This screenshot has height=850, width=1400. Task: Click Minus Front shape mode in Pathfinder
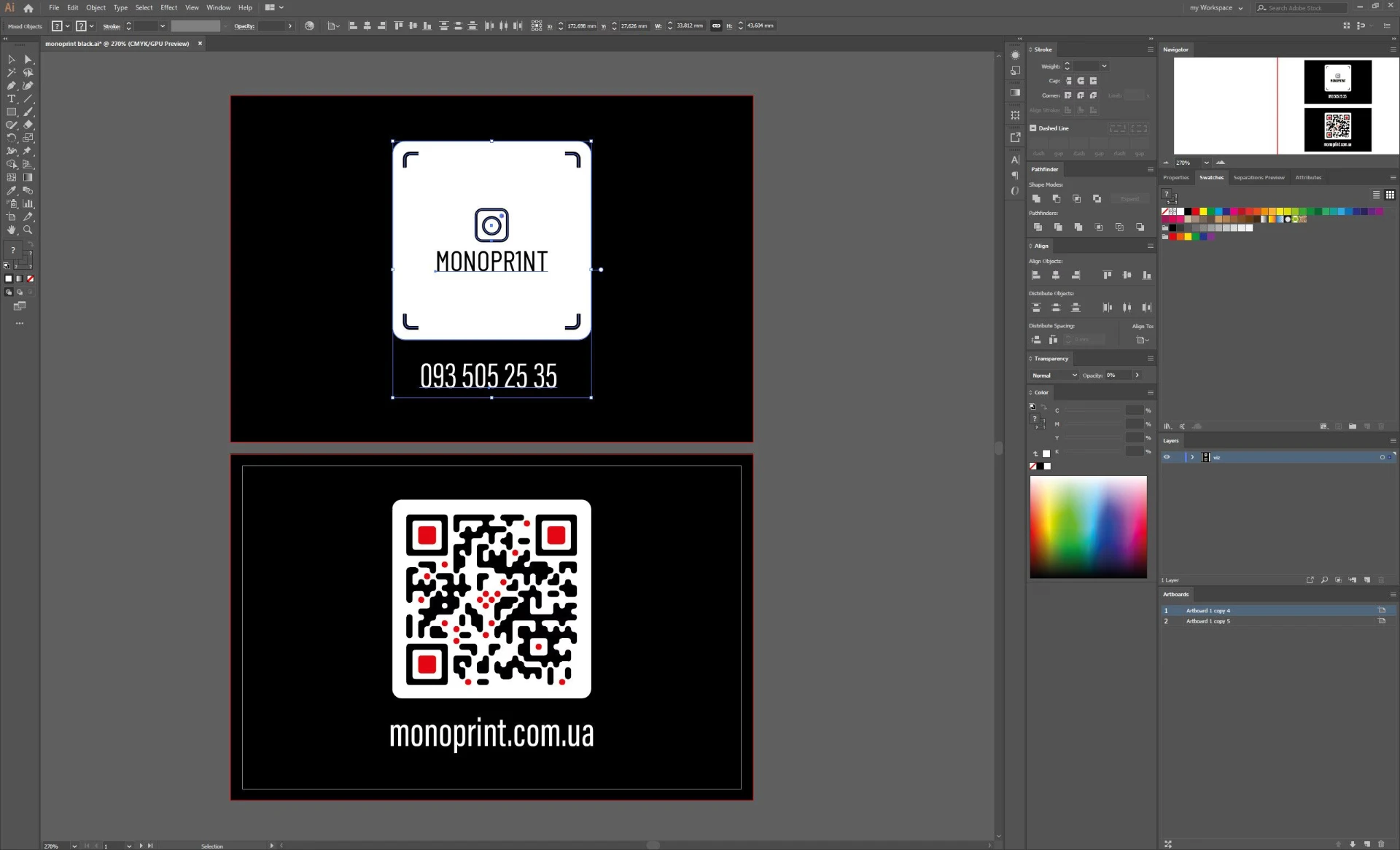(1057, 199)
